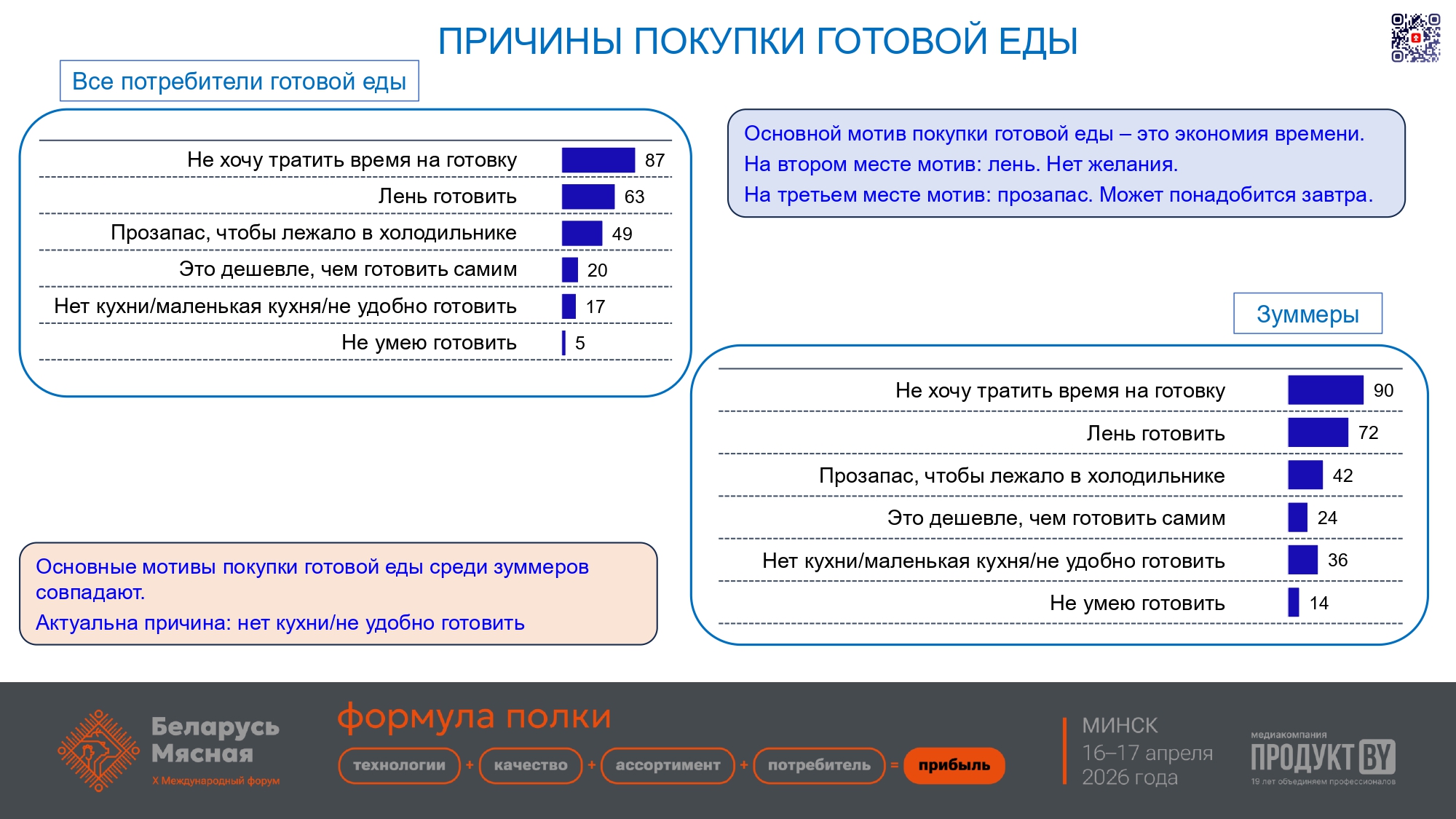This screenshot has height=819, width=1456.
Task: Click 'Это дешевле, чем готовить самим' in Зуммеры chart
Action: tap(1056, 518)
